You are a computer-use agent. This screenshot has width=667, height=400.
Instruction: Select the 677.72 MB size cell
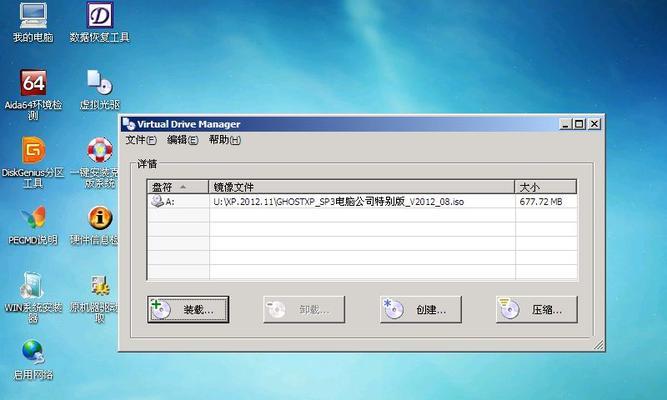coord(541,202)
